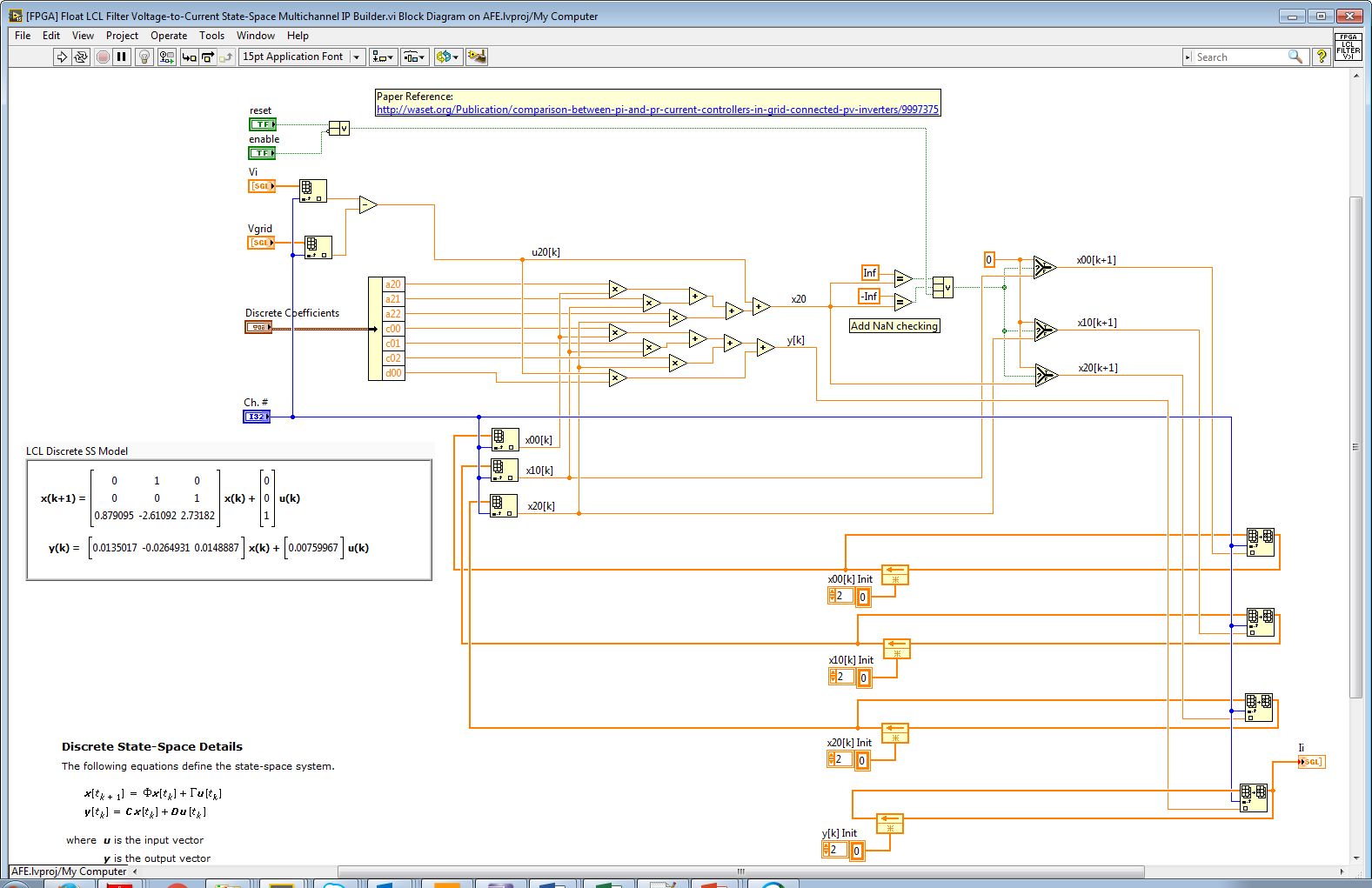Click the horizontal scrollbar thumb

tap(741, 871)
